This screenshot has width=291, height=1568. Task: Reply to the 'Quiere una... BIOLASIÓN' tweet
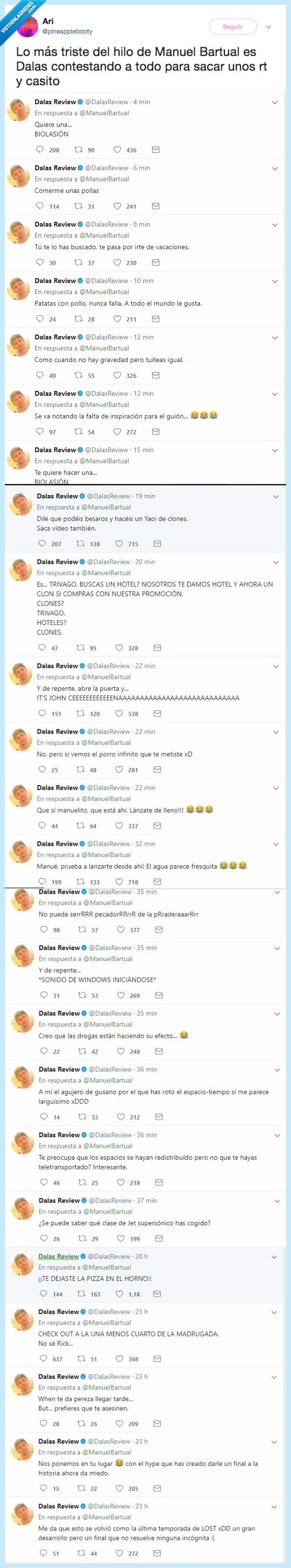(x=40, y=150)
